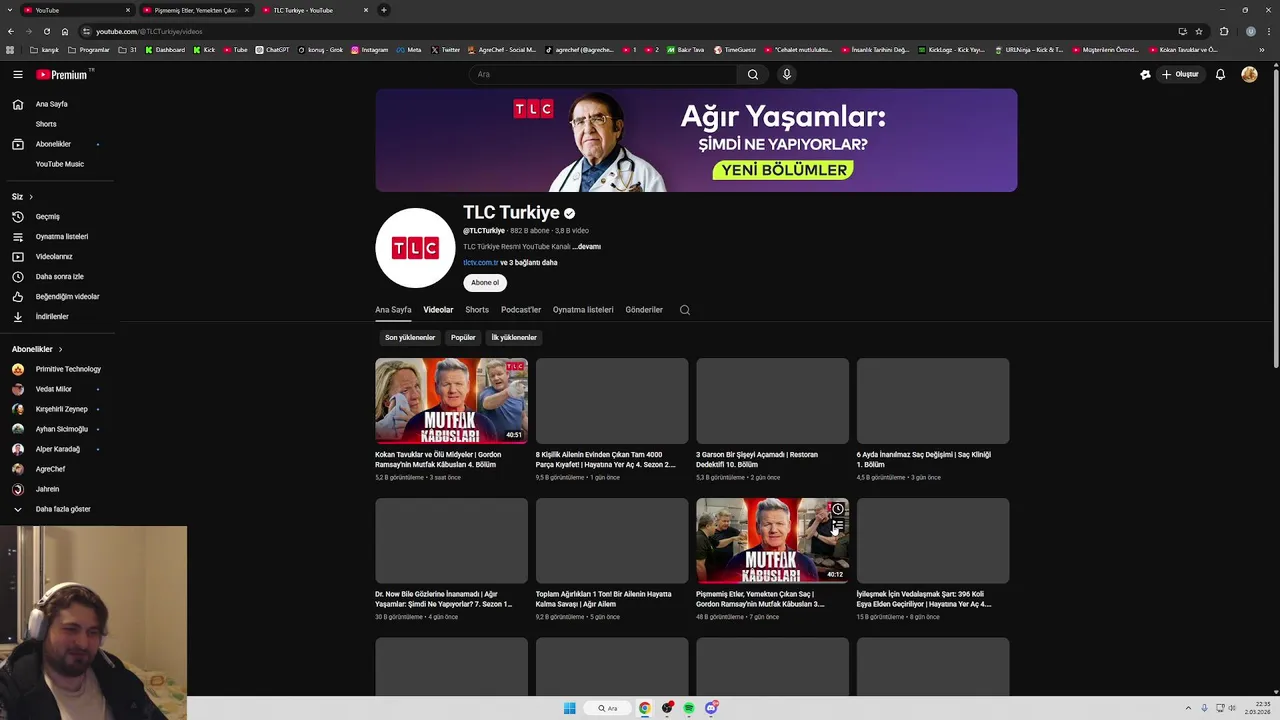Image resolution: width=1280 pixels, height=720 pixels.
Task: Open Spotify from the taskbar
Action: [x=689, y=708]
